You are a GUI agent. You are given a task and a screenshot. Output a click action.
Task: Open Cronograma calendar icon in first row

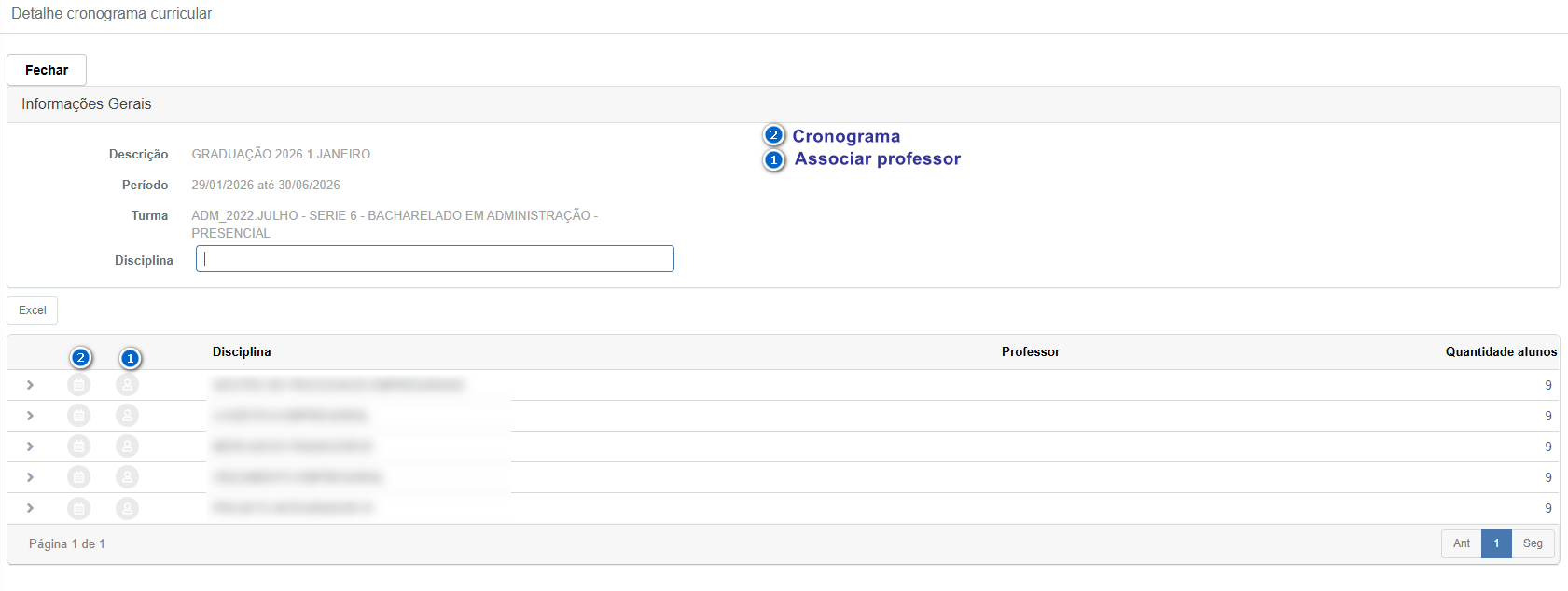point(79,385)
